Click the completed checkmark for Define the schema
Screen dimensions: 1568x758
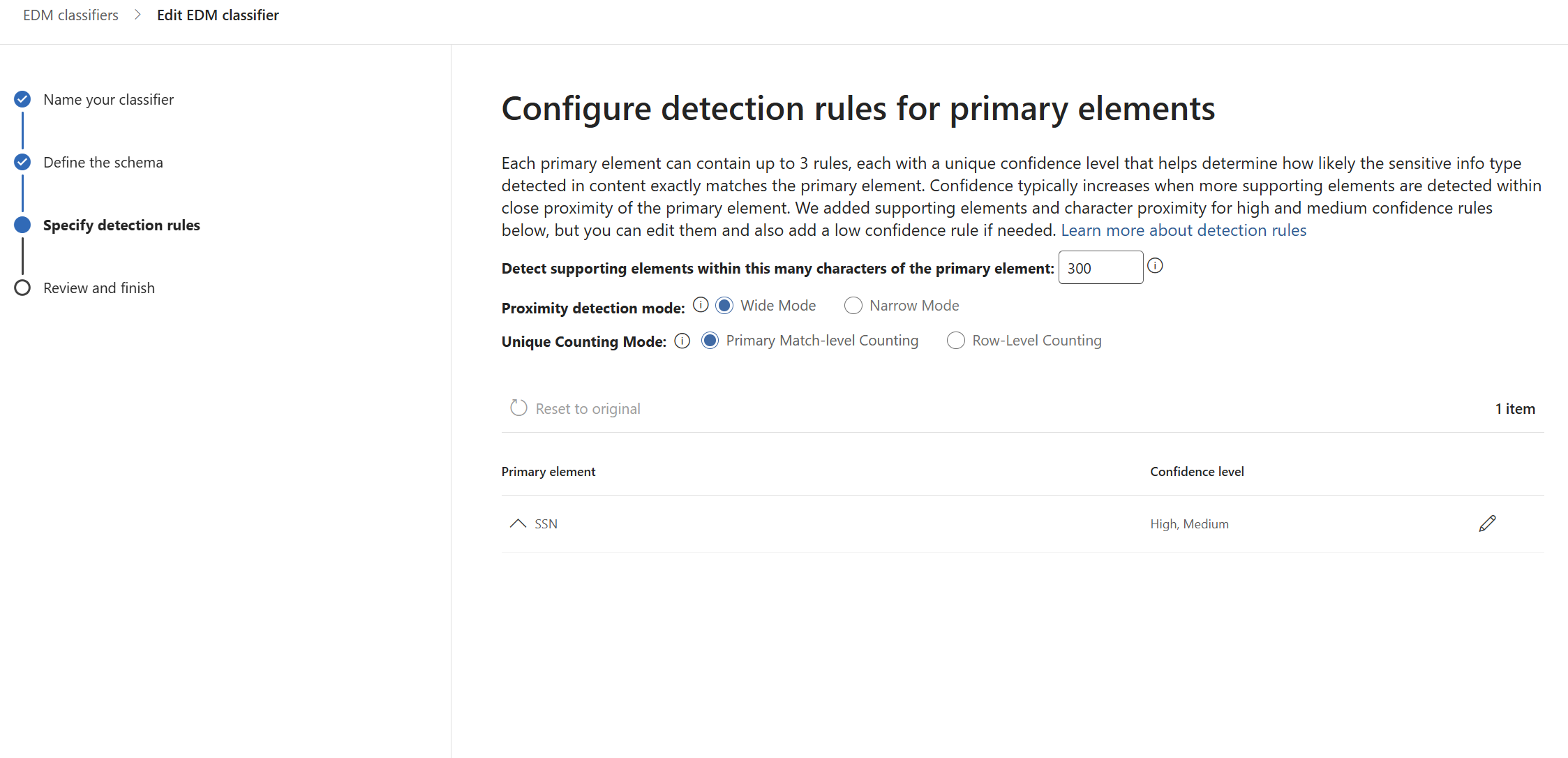pos(22,162)
